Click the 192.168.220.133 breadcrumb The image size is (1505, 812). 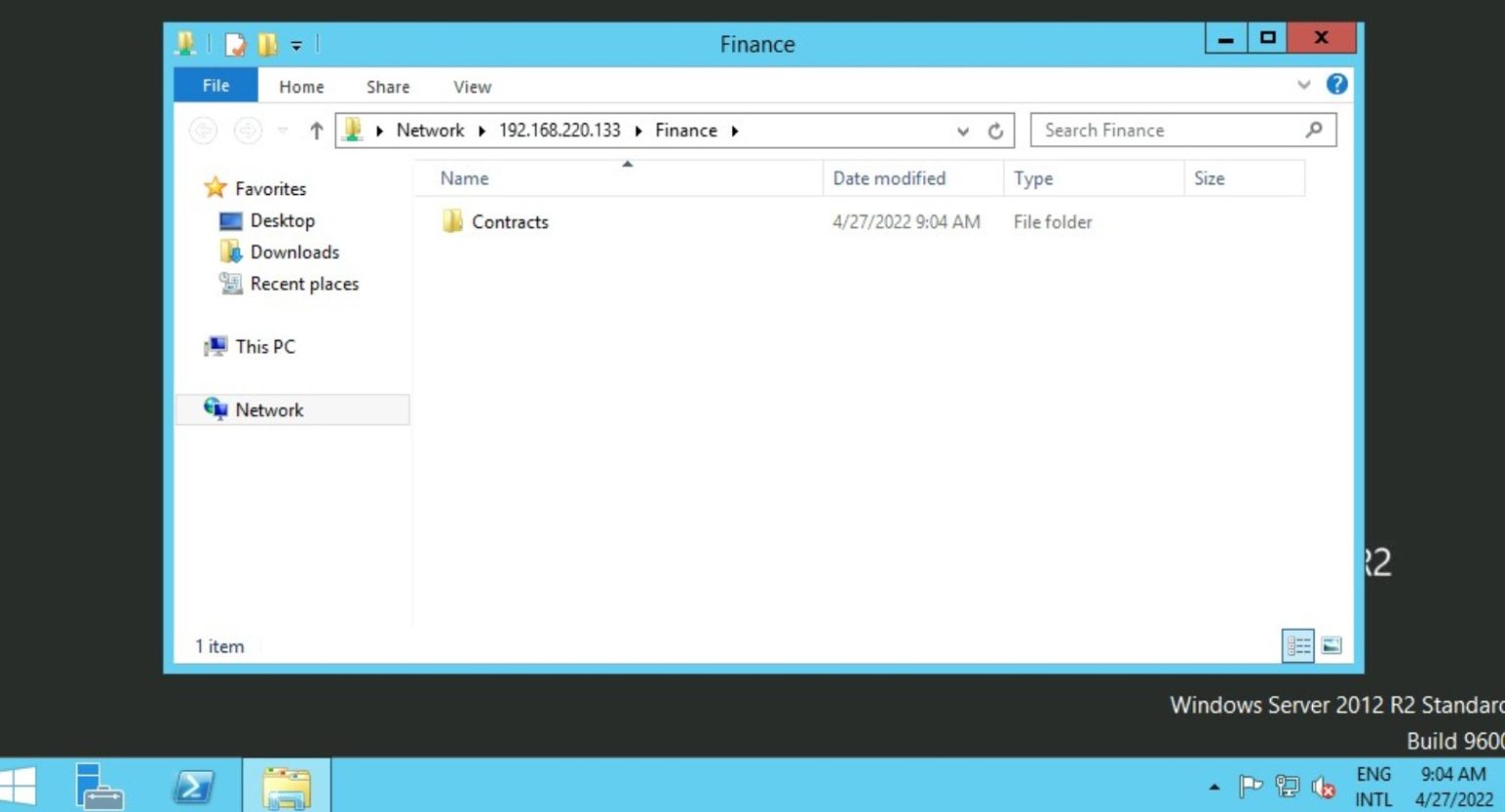(x=559, y=130)
